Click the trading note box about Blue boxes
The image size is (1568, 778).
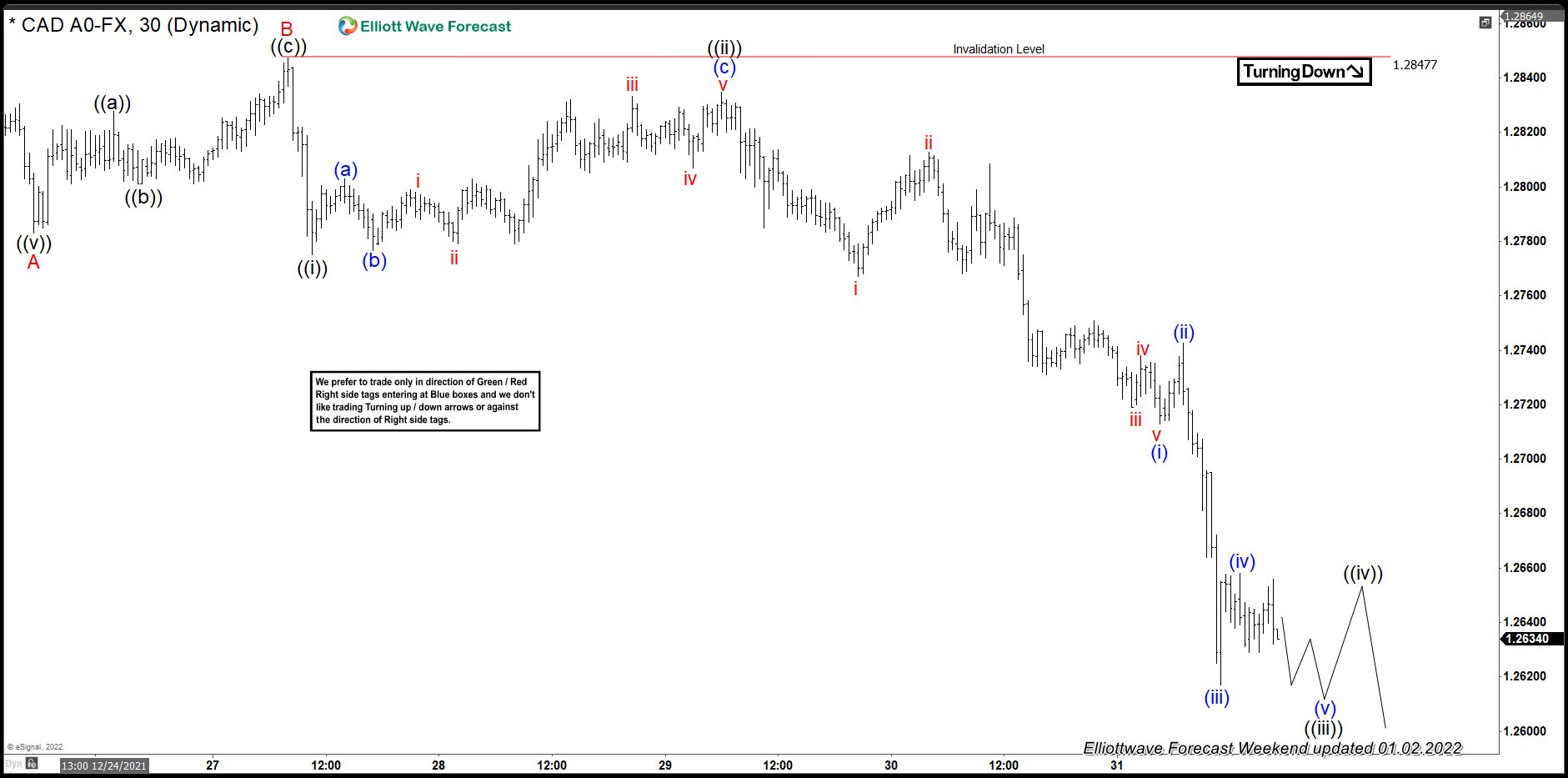coord(425,401)
